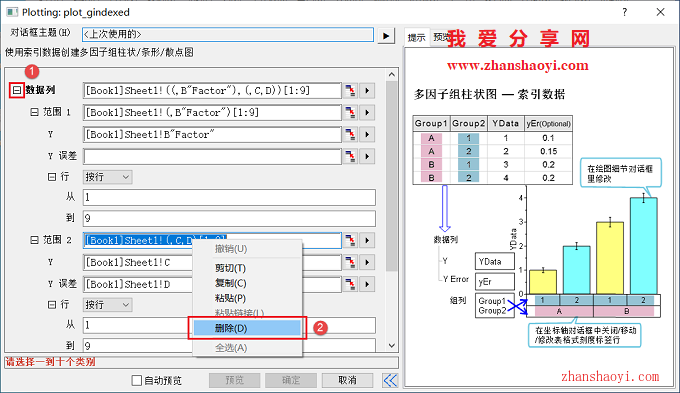Open arrow menu button for 范围 2 row

[x=367, y=240]
